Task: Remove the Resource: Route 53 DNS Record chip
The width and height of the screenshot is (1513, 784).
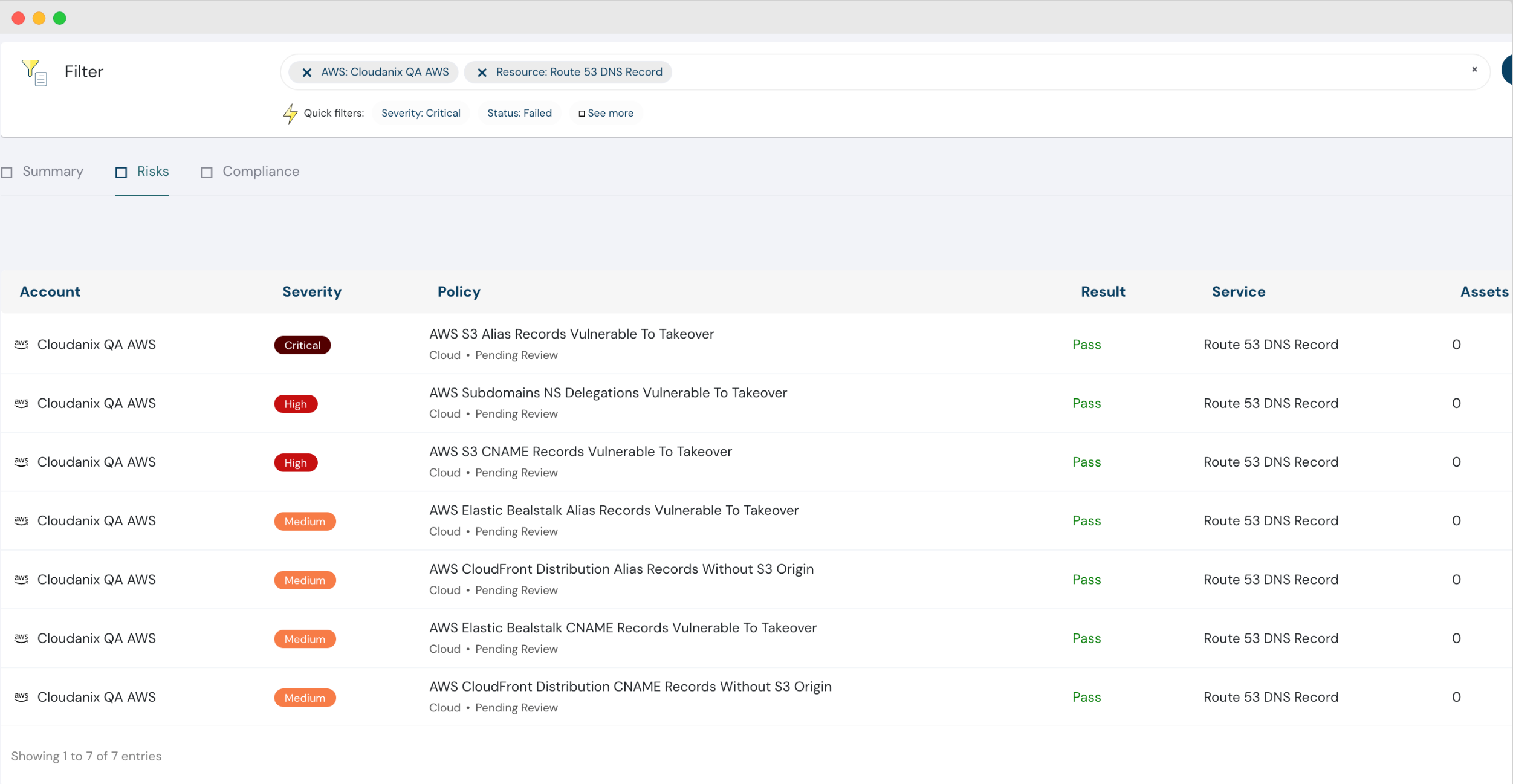Action: click(x=482, y=73)
